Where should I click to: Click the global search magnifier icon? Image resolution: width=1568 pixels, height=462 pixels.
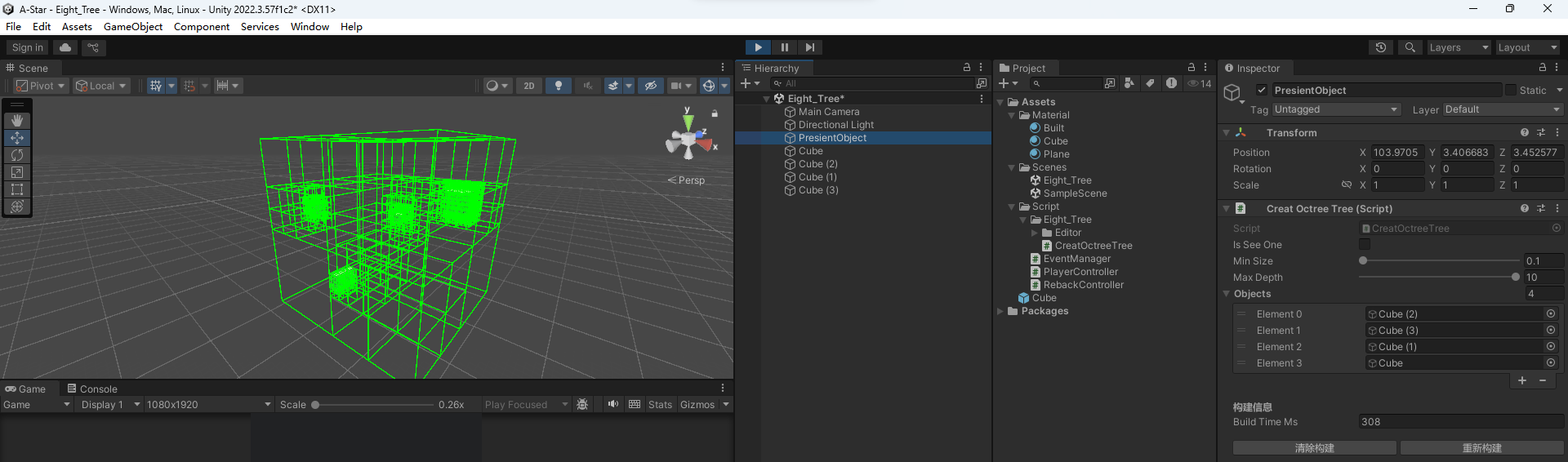click(x=1410, y=47)
